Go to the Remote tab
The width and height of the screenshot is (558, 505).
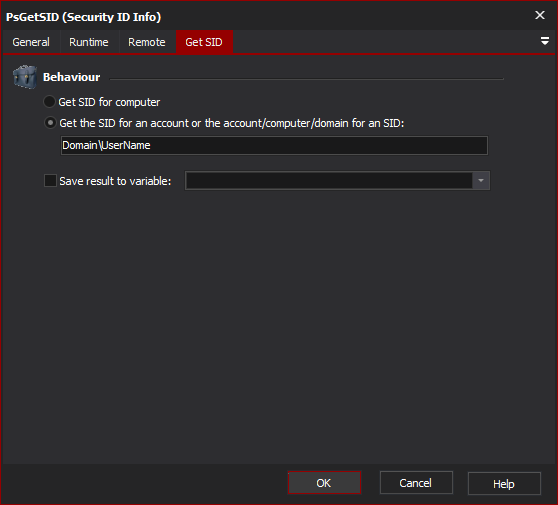pos(147,42)
